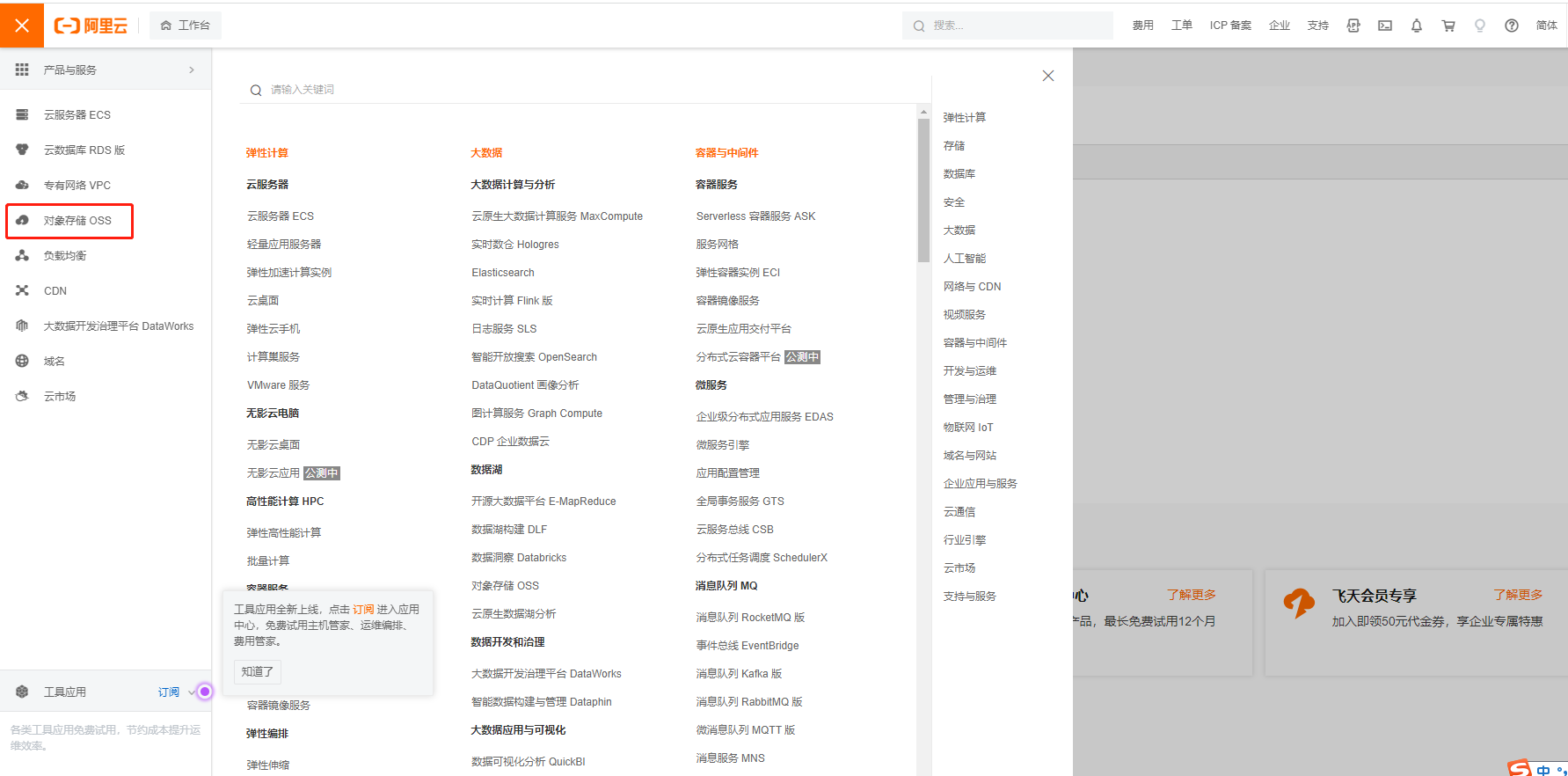Expand 产品与服务 chevron arrow
The image size is (1568, 776).
coord(192,70)
